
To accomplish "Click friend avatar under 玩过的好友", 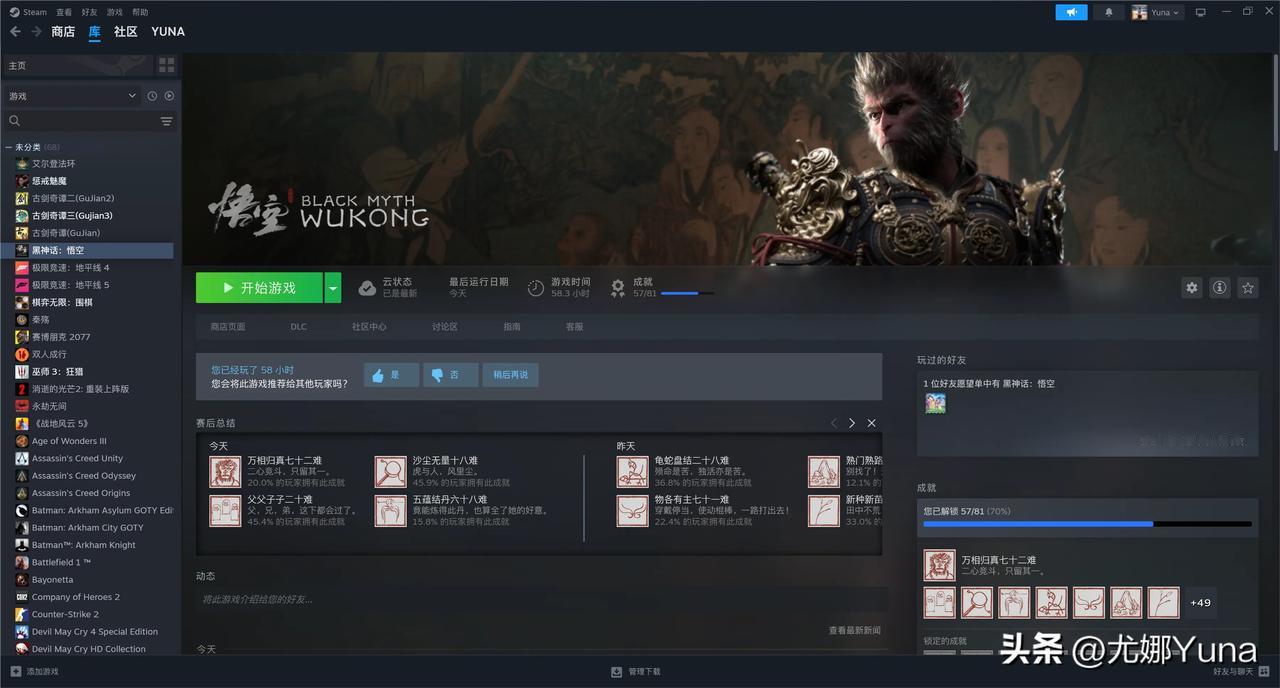I will [935, 403].
